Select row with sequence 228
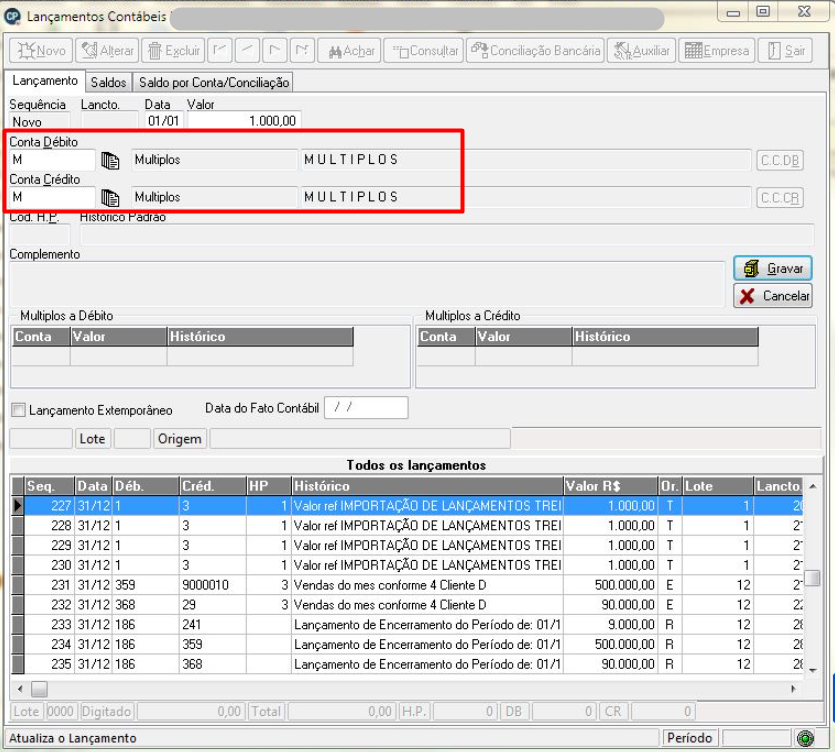 [407, 526]
